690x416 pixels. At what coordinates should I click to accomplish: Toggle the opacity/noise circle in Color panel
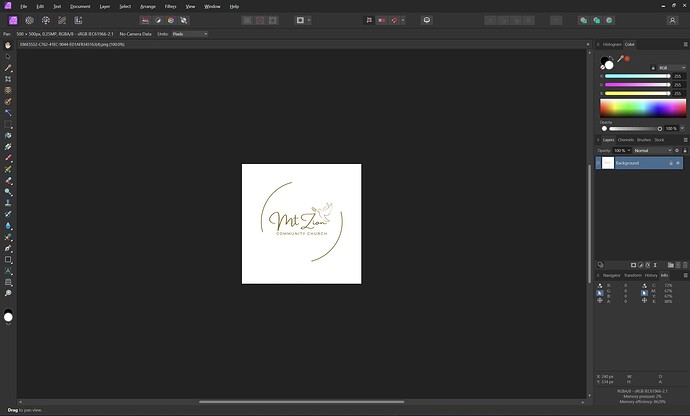coord(604,129)
